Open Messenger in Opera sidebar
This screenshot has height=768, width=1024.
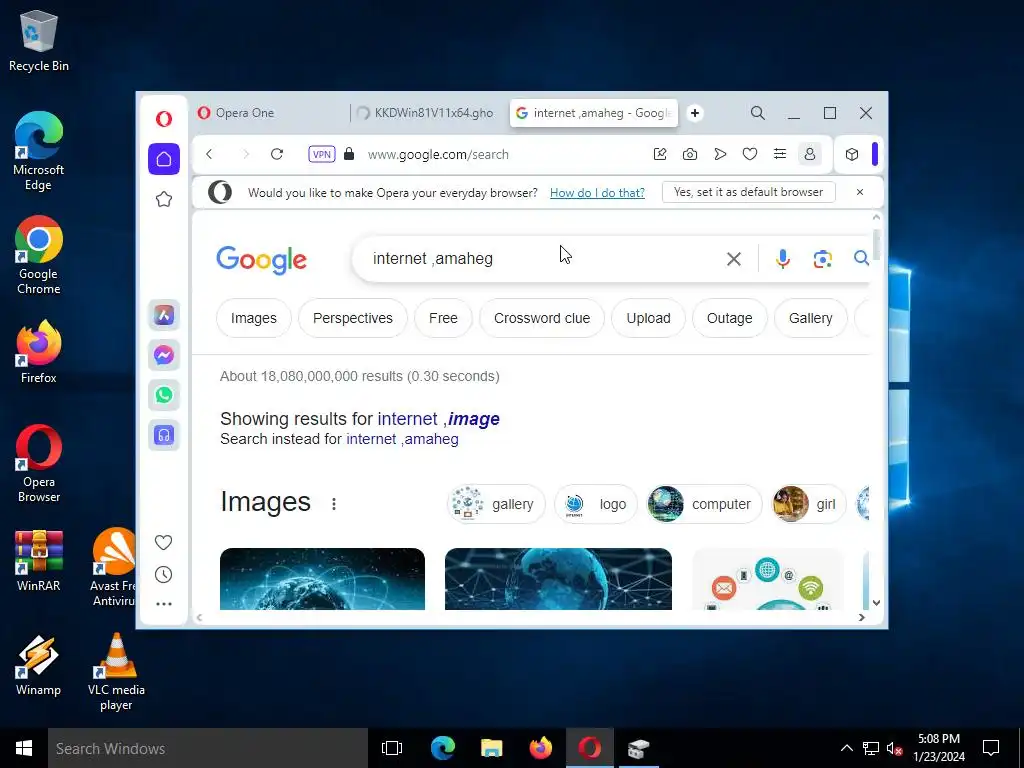164,355
